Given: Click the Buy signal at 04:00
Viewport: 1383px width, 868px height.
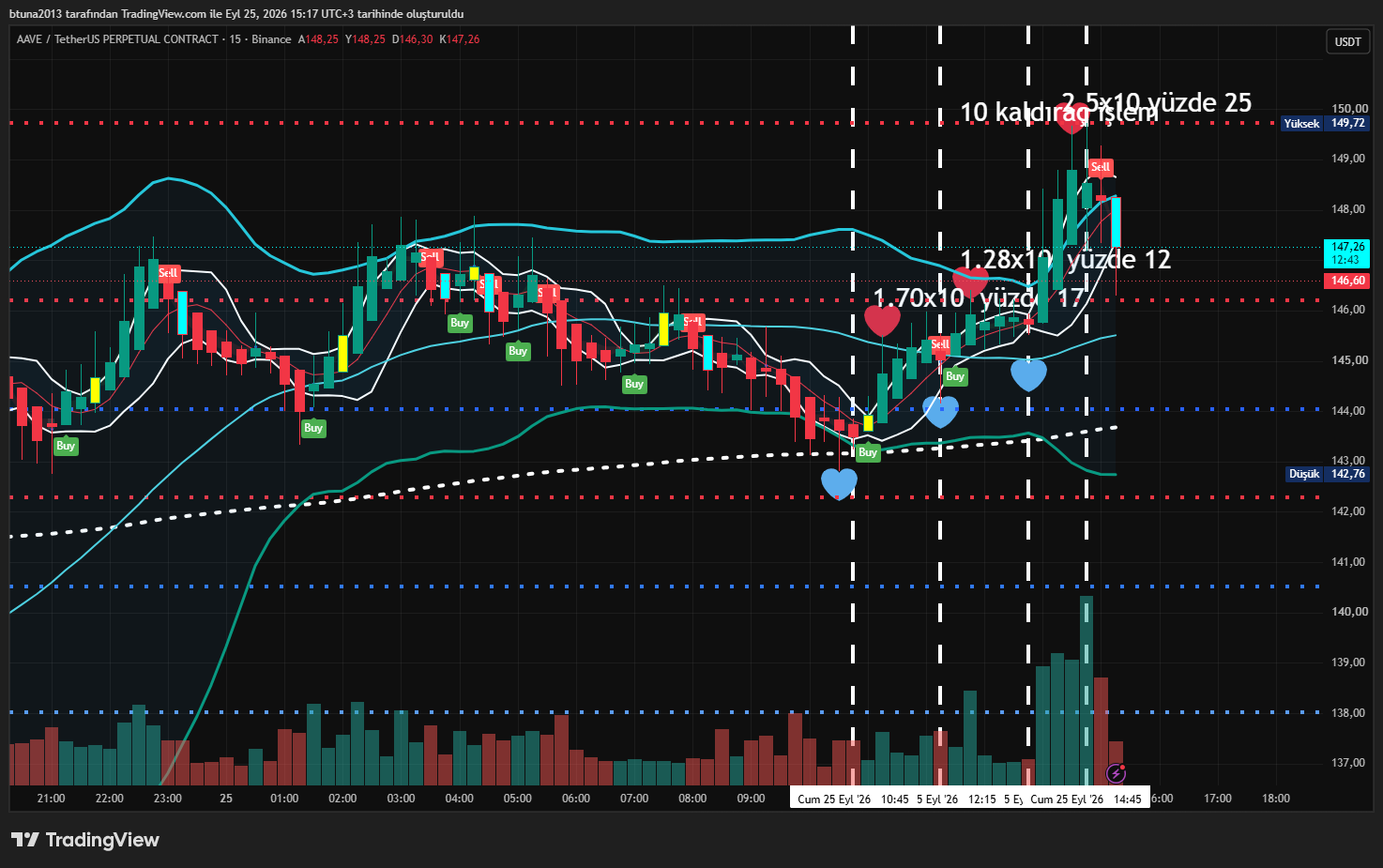Looking at the screenshot, I should coord(460,323).
